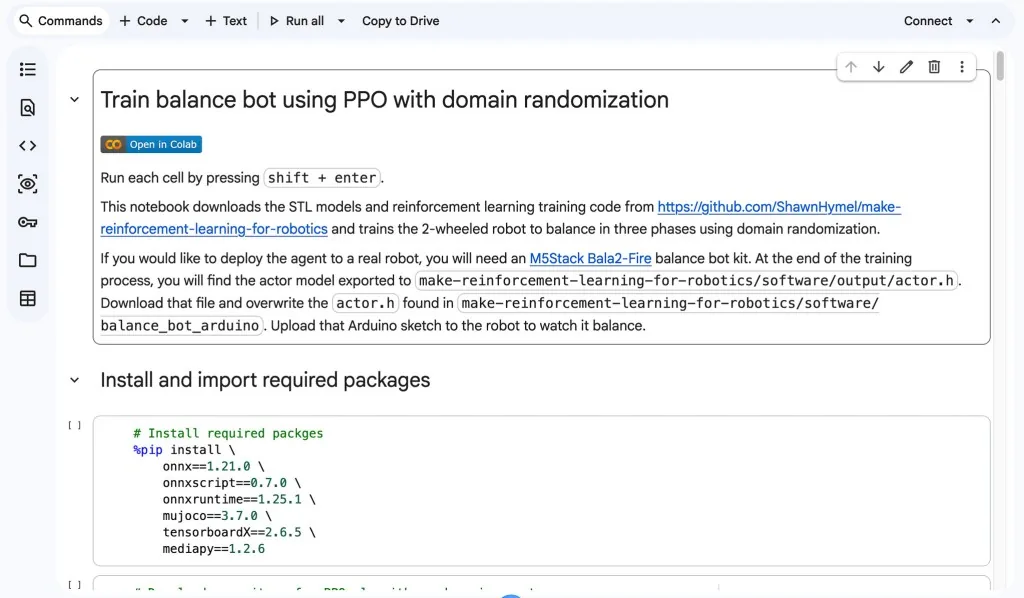Run the second code cell below
1024x598 pixels.
75,585
